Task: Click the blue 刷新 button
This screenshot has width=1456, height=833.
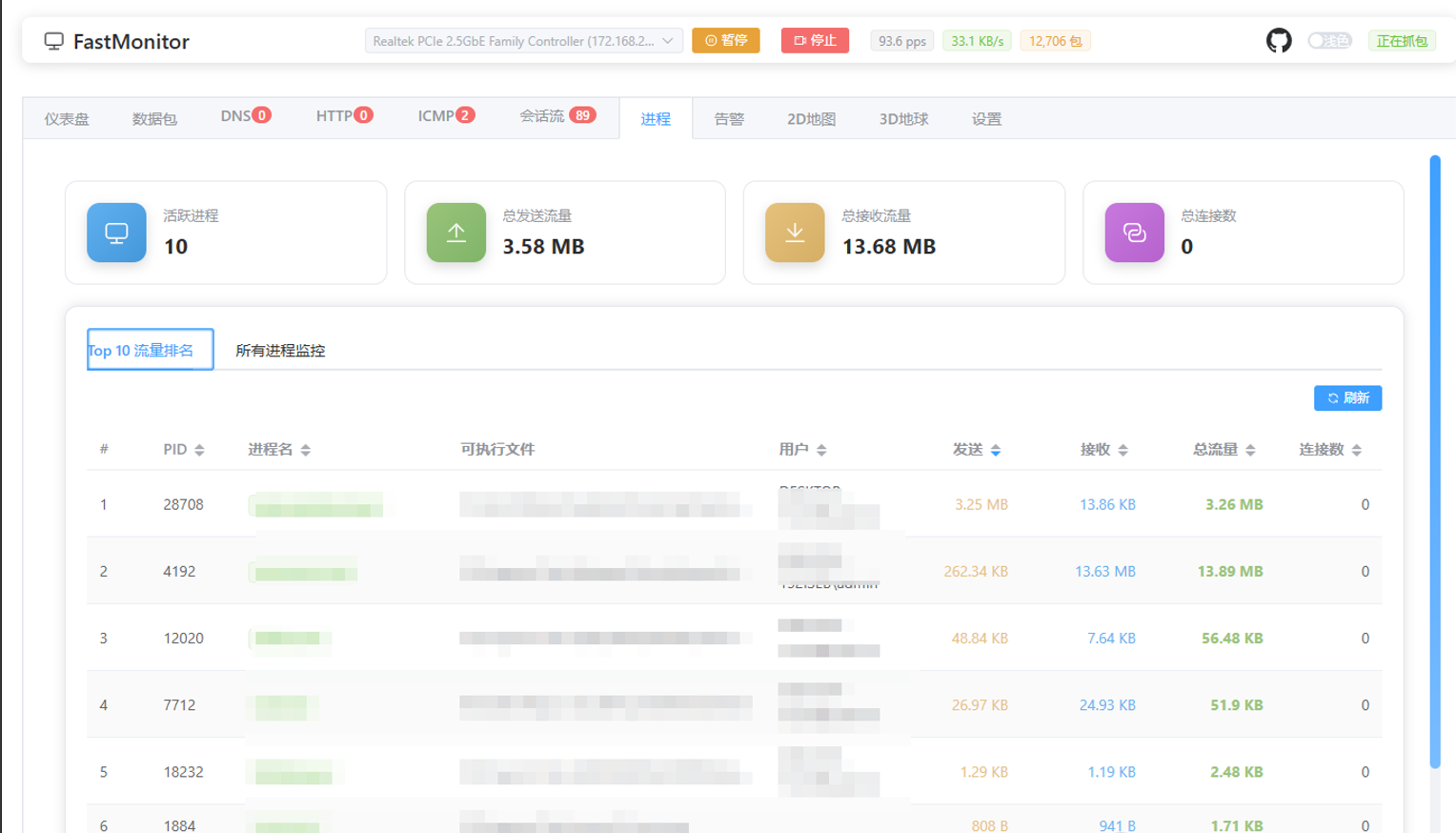Action: [1347, 398]
